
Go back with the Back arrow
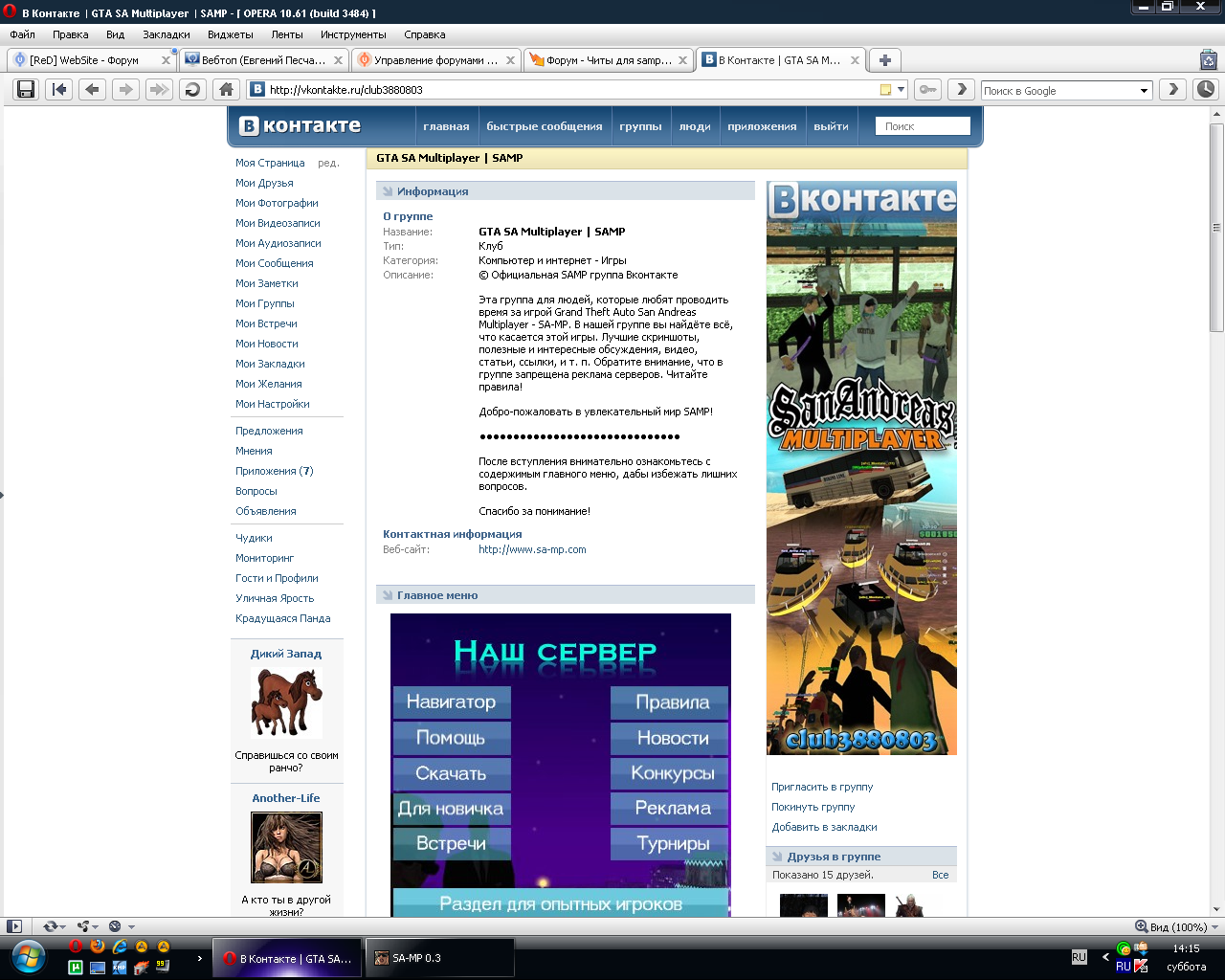point(92,89)
